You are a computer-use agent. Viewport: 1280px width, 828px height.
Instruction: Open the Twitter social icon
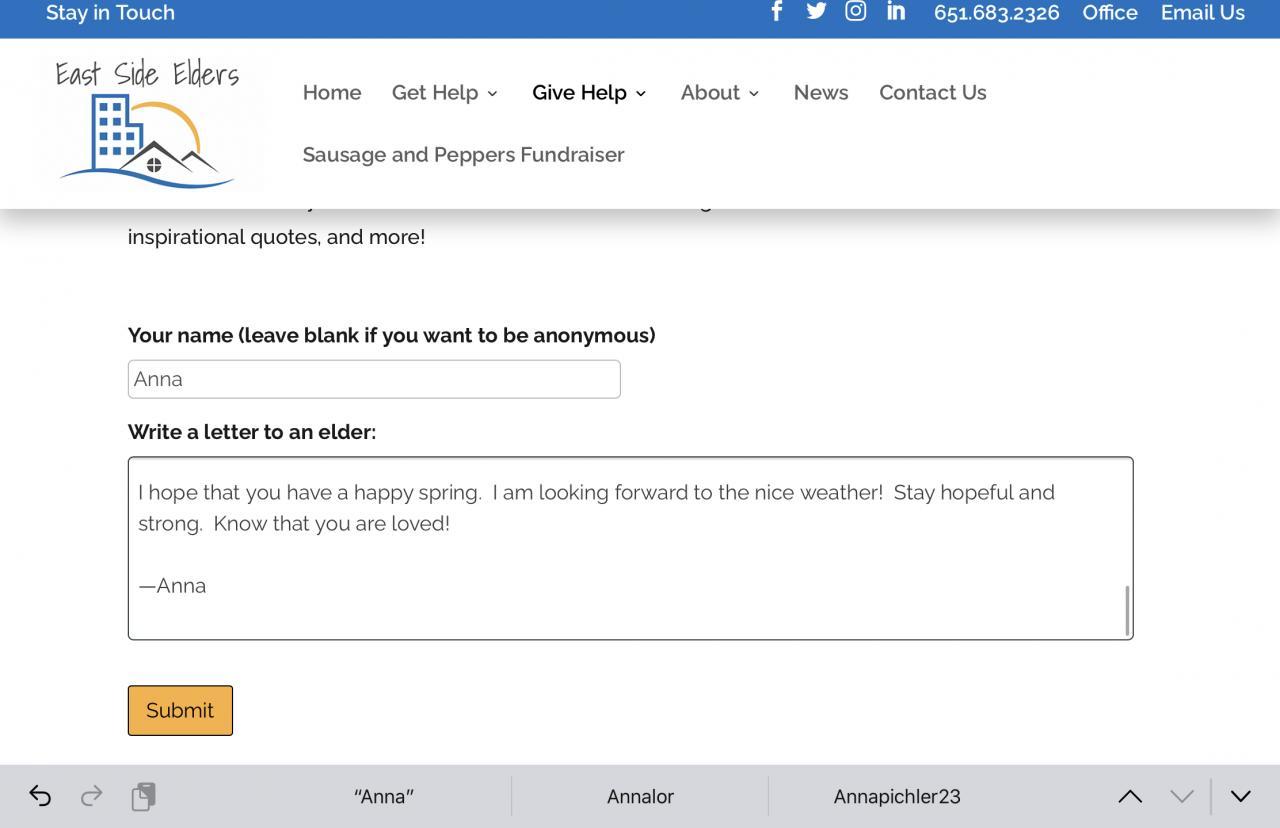click(x=816, y=11)
